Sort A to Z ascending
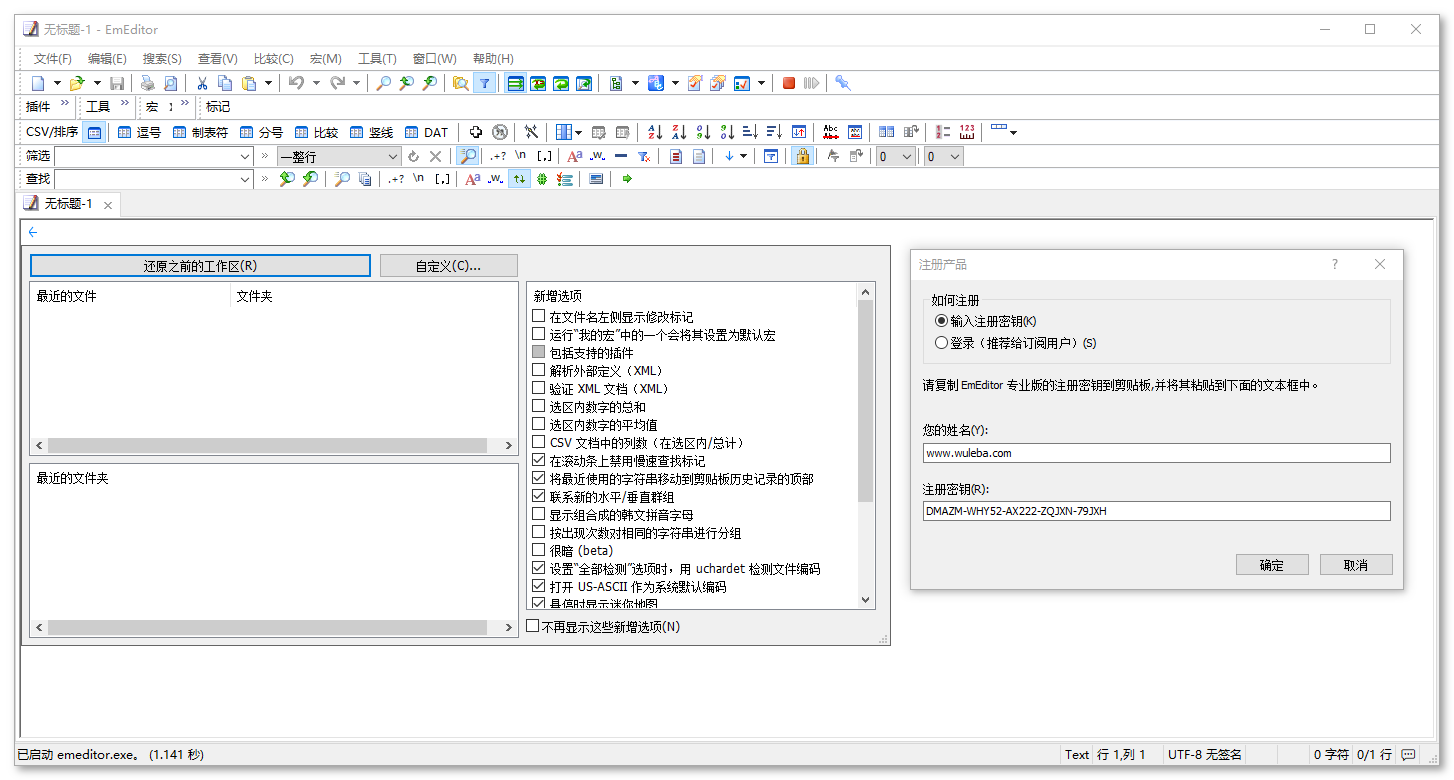 pos(655,132)
